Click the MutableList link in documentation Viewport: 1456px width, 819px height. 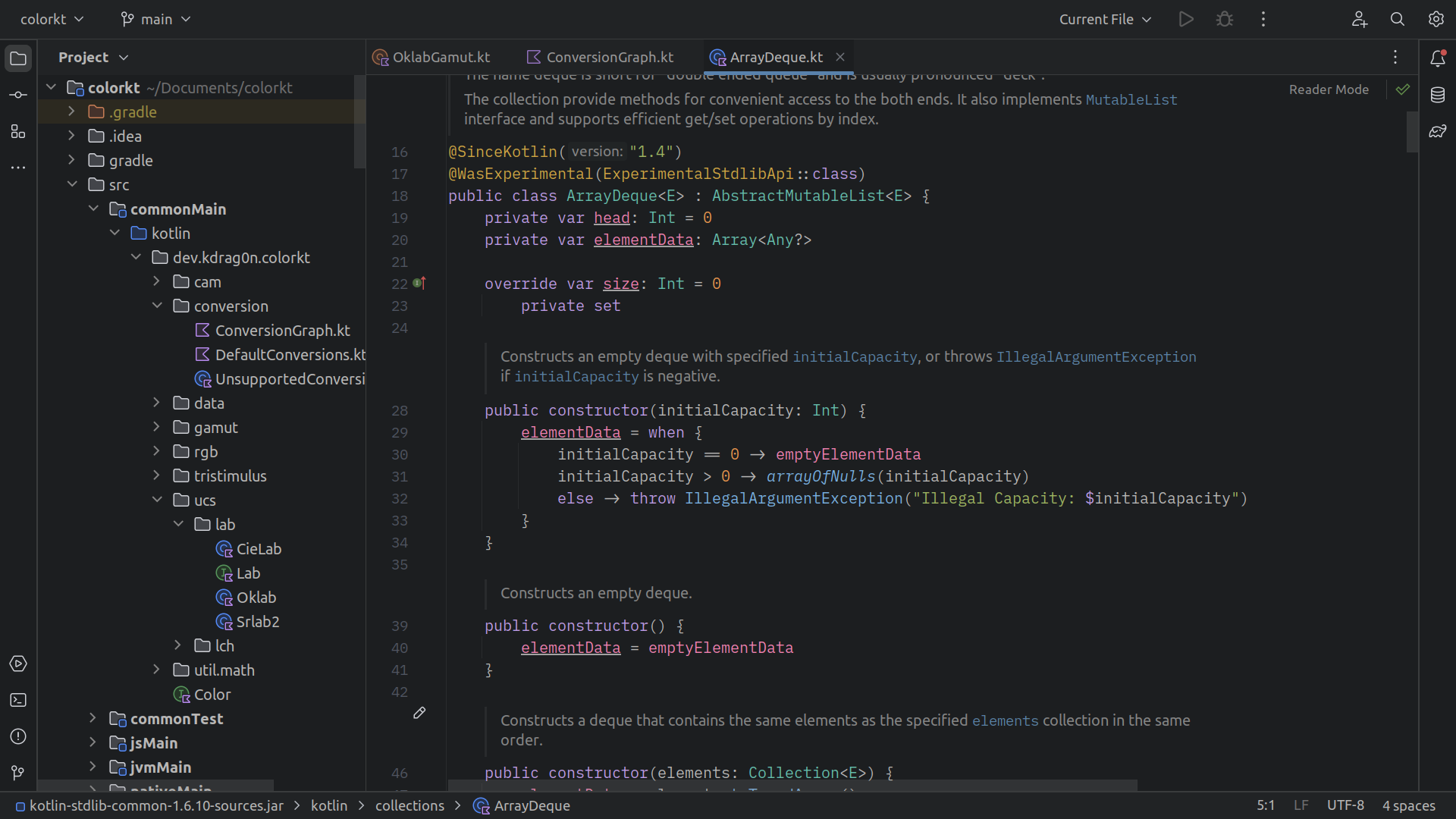[x=1131, y=99]
